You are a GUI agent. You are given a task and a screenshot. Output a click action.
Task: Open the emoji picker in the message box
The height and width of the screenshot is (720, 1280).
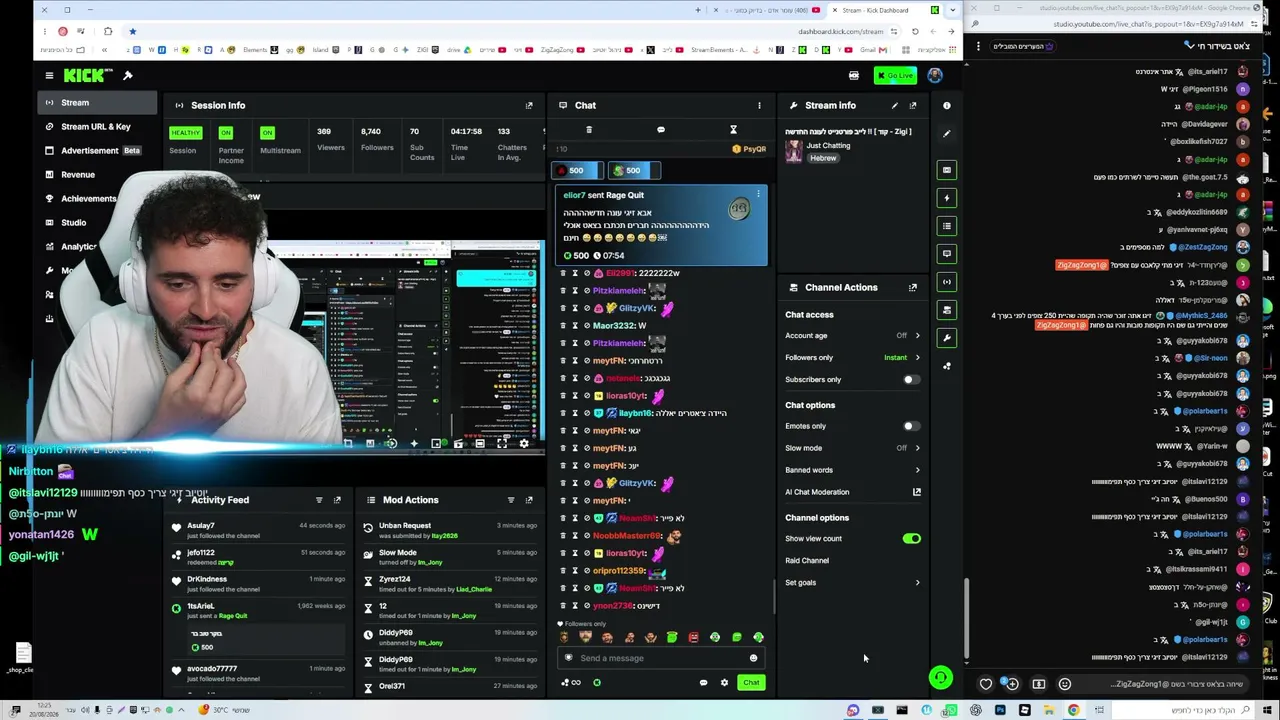click(753, 658)
